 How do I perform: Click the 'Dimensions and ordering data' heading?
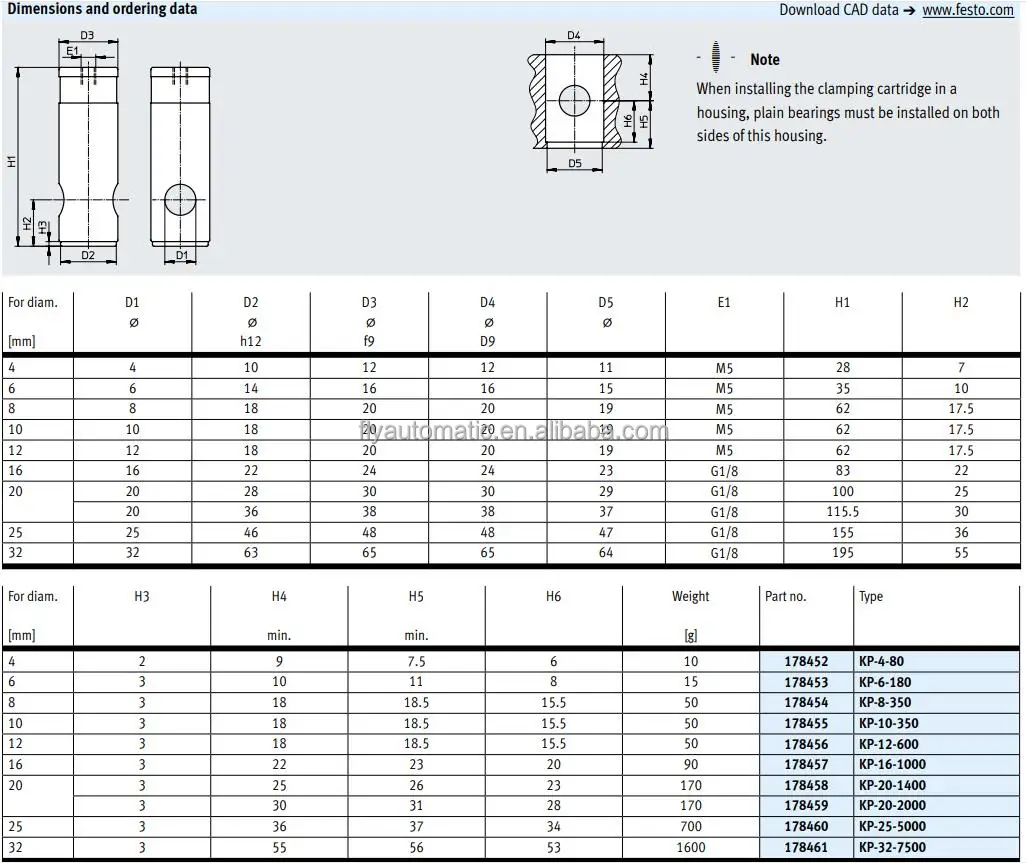[102, 9]
